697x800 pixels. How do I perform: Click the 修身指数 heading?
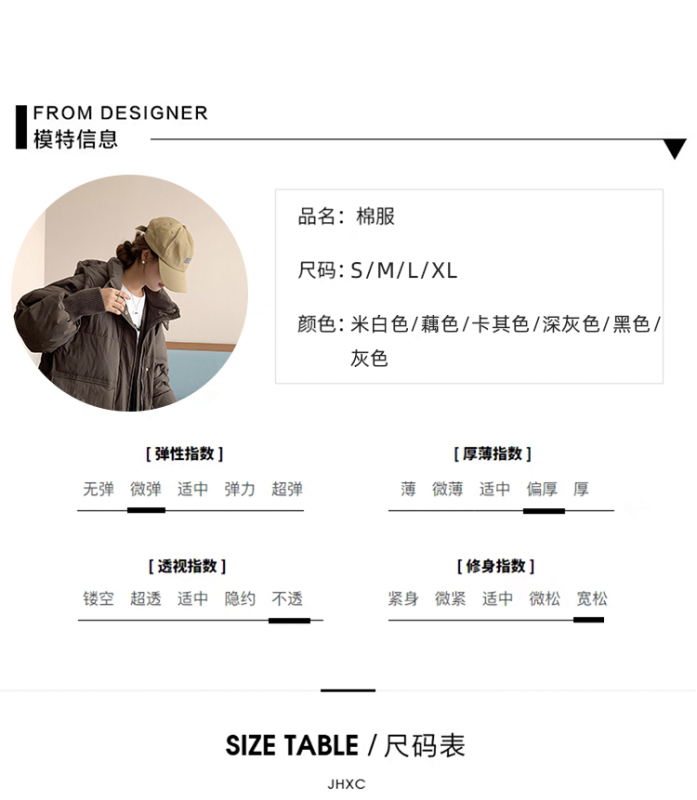pyautogui.click(x=495, y=566)
